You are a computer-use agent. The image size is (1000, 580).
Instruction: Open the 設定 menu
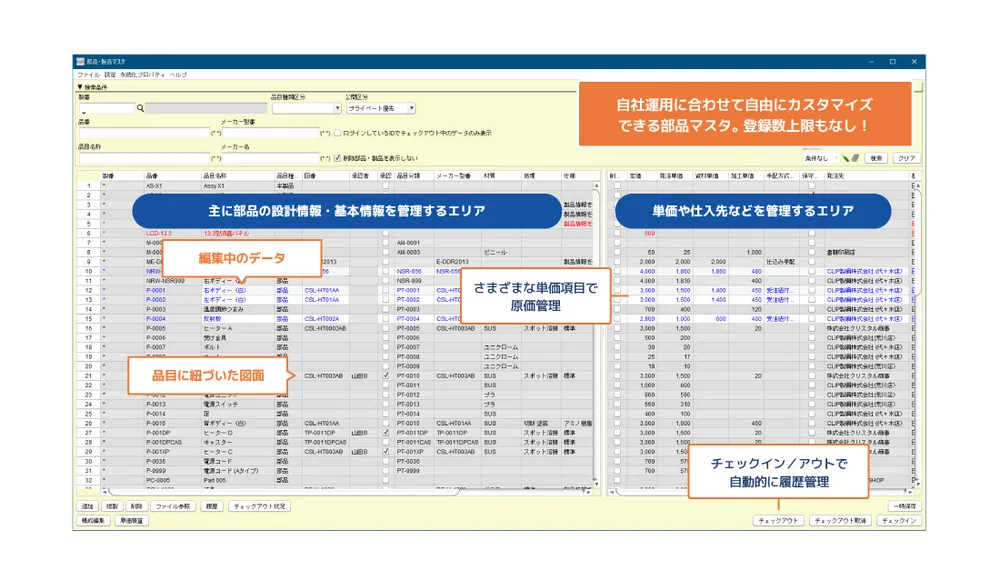click(x=110, y=75)
